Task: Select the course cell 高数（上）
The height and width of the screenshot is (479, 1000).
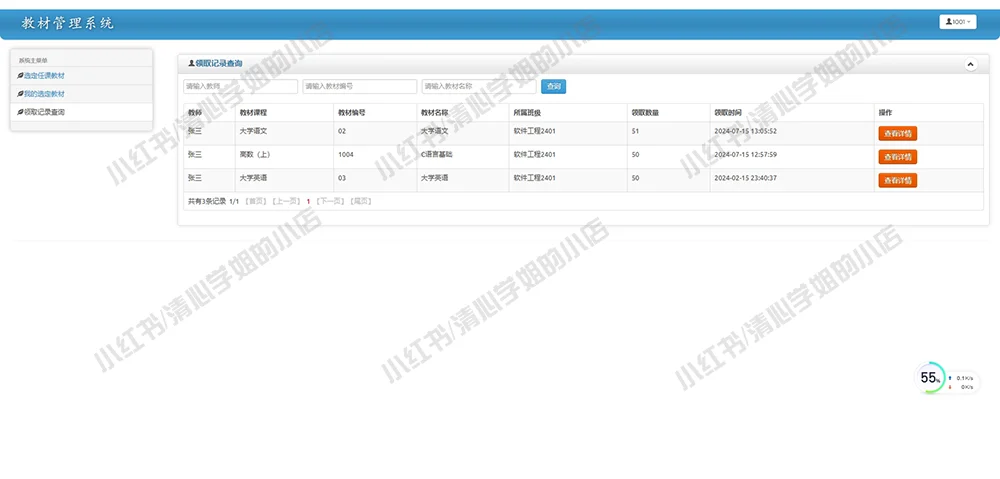Action: coord(256,154)
